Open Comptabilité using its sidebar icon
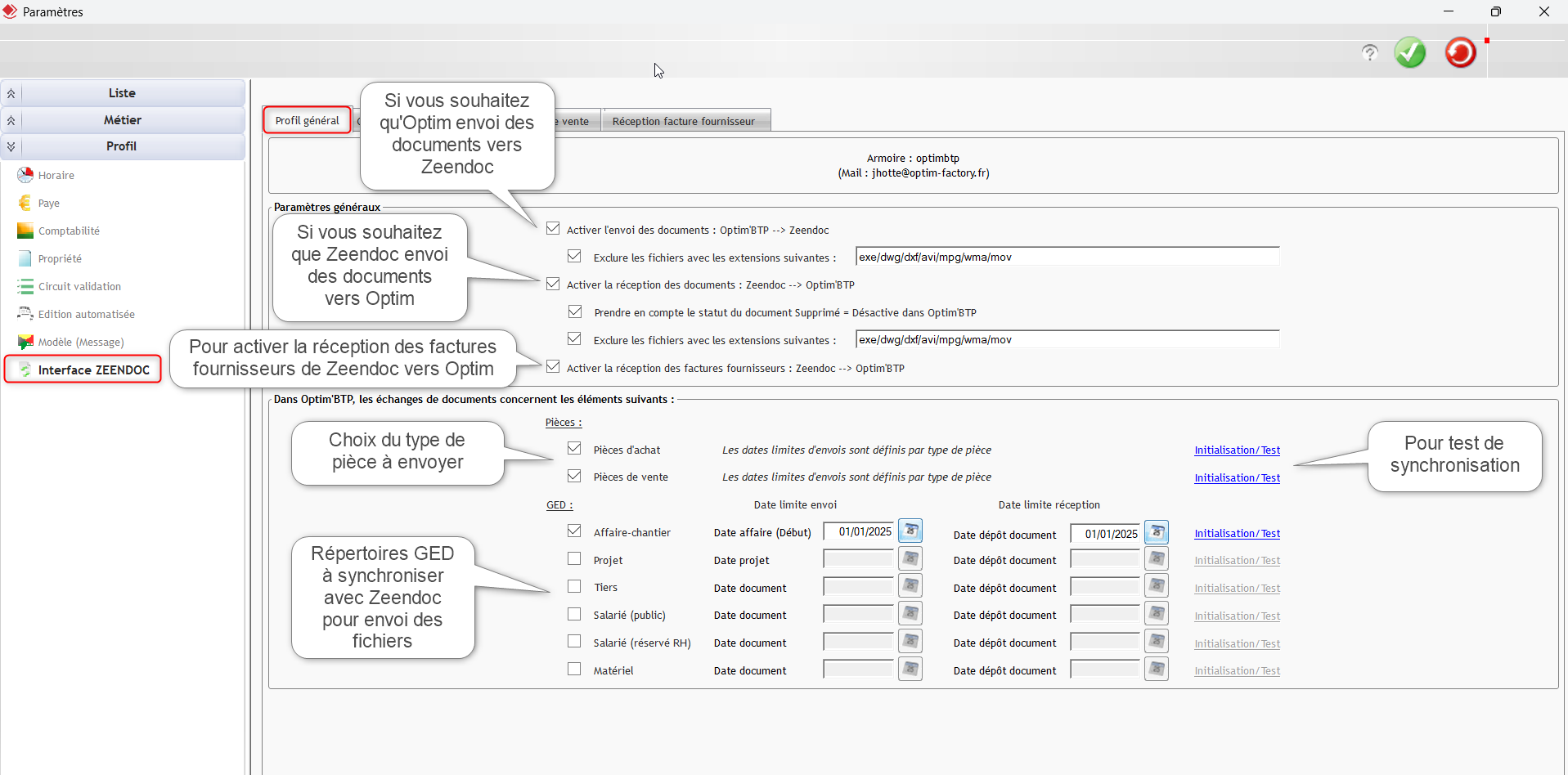The height and width of the screenshot is (775, 1568). pyautogui.click(x=25, y=231)
